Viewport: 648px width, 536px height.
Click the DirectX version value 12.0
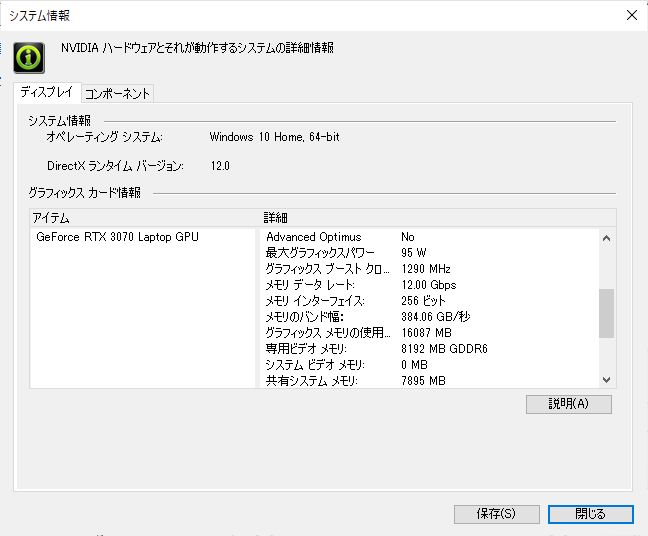220,166
